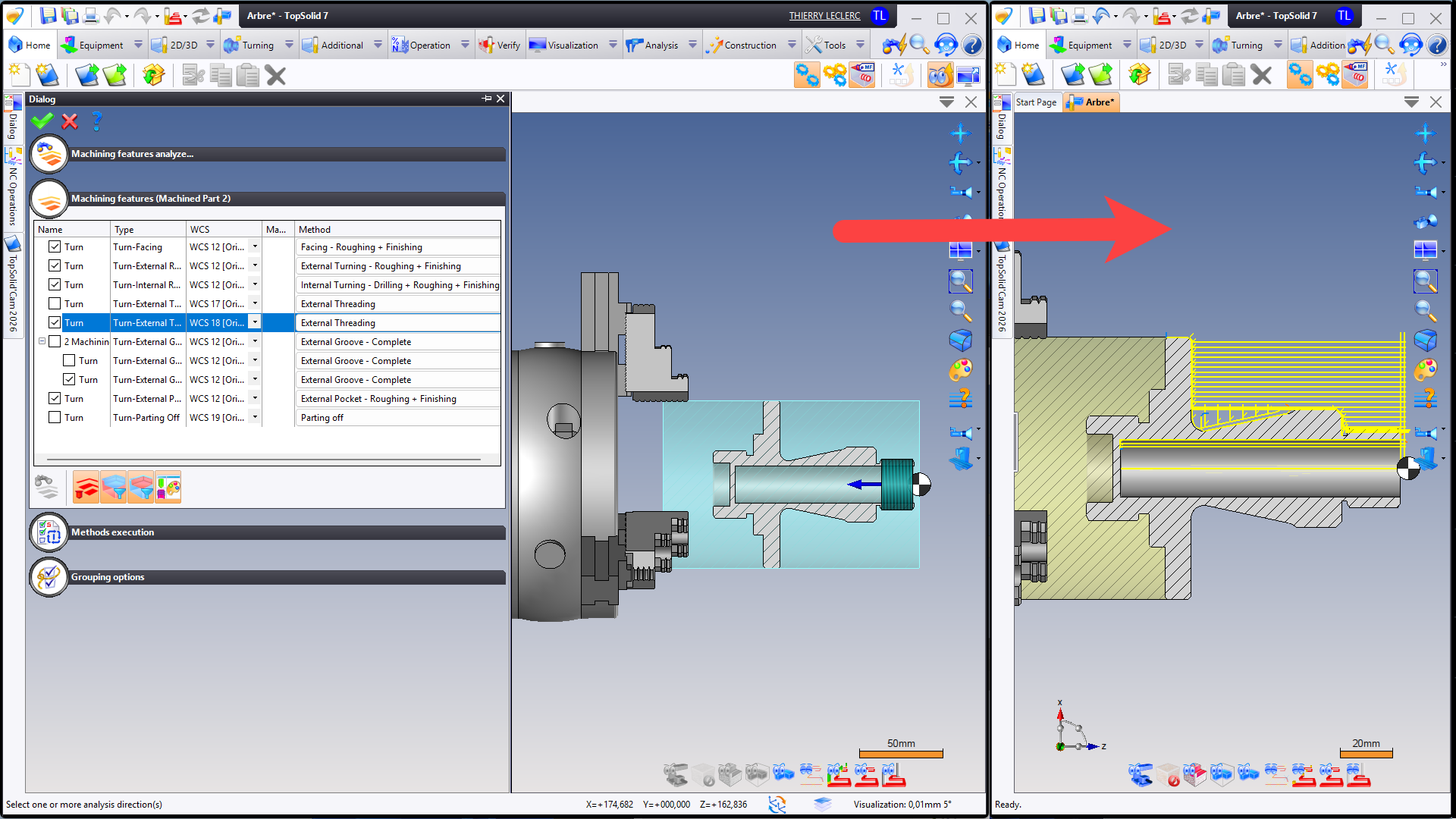Enable the WCS 17 External Threading checkbox
The height and width of the screenshot is (819, 1456).
[x=55, y=303]
